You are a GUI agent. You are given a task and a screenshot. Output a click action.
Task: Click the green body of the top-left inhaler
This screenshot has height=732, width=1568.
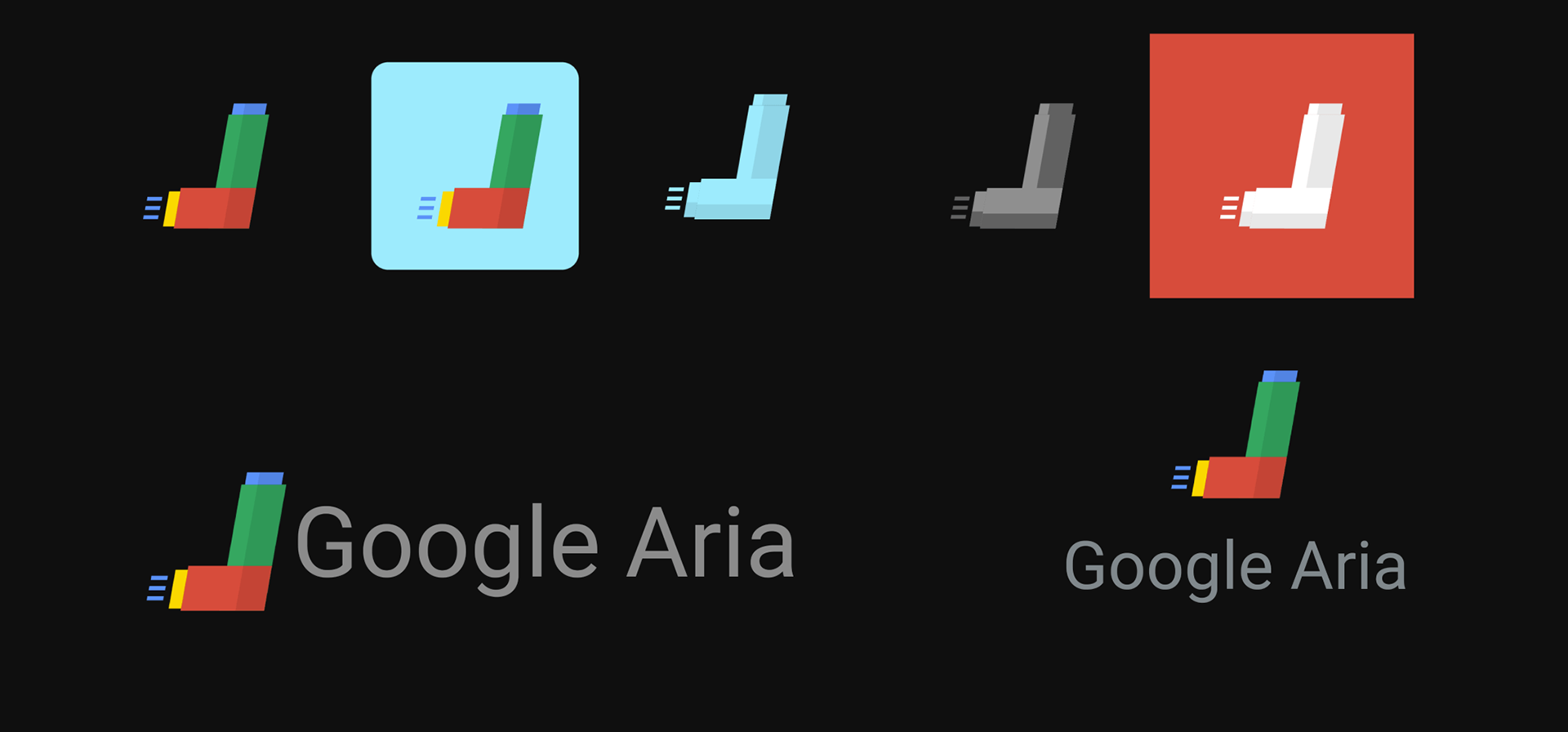point(243,151)
